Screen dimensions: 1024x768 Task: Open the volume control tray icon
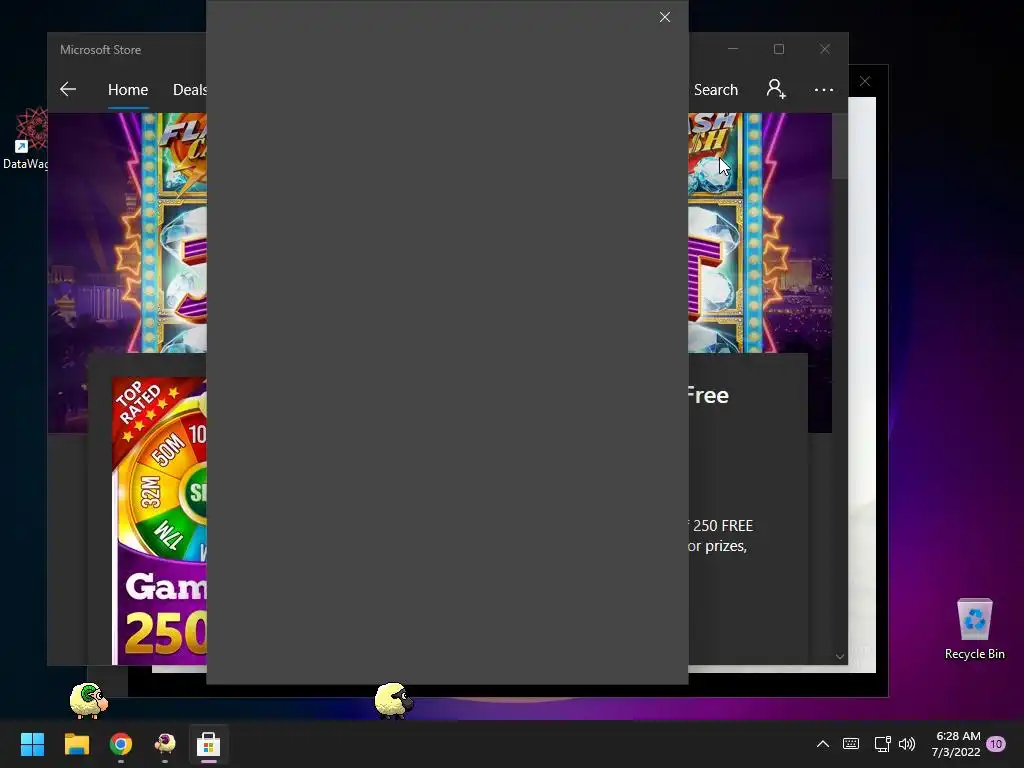coord(907,744)
